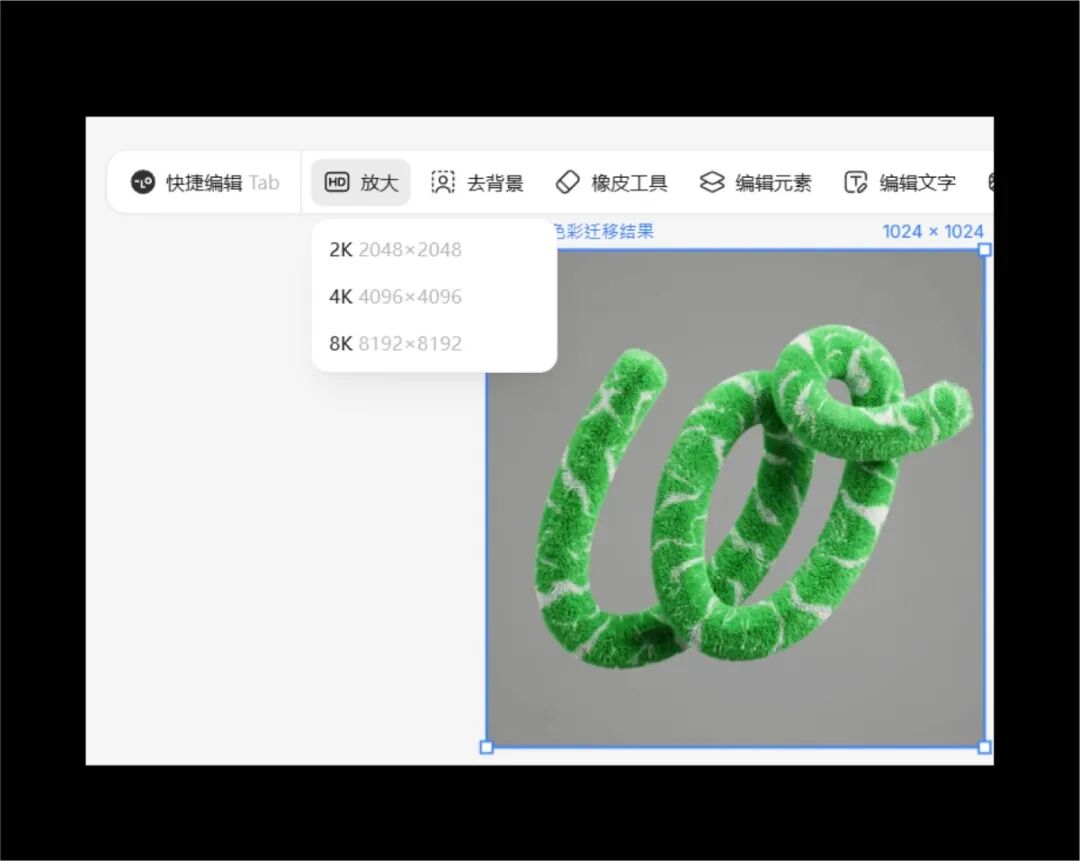
Task: Click the bottom-left resize handle of image
Action: (487, 747)
